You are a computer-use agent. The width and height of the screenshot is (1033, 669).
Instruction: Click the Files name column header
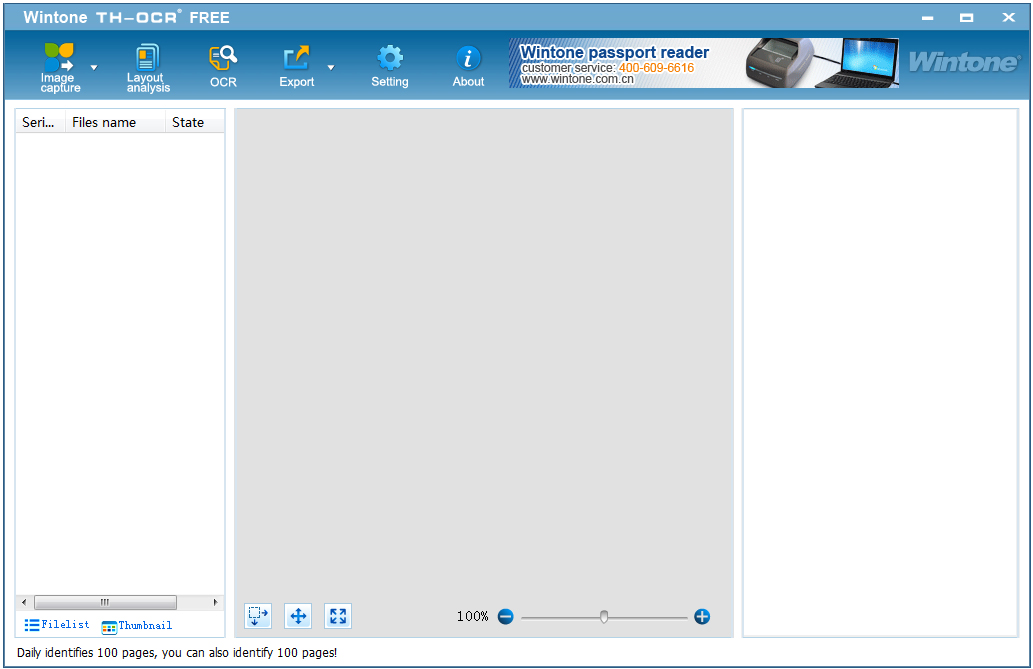pos(103,122)
